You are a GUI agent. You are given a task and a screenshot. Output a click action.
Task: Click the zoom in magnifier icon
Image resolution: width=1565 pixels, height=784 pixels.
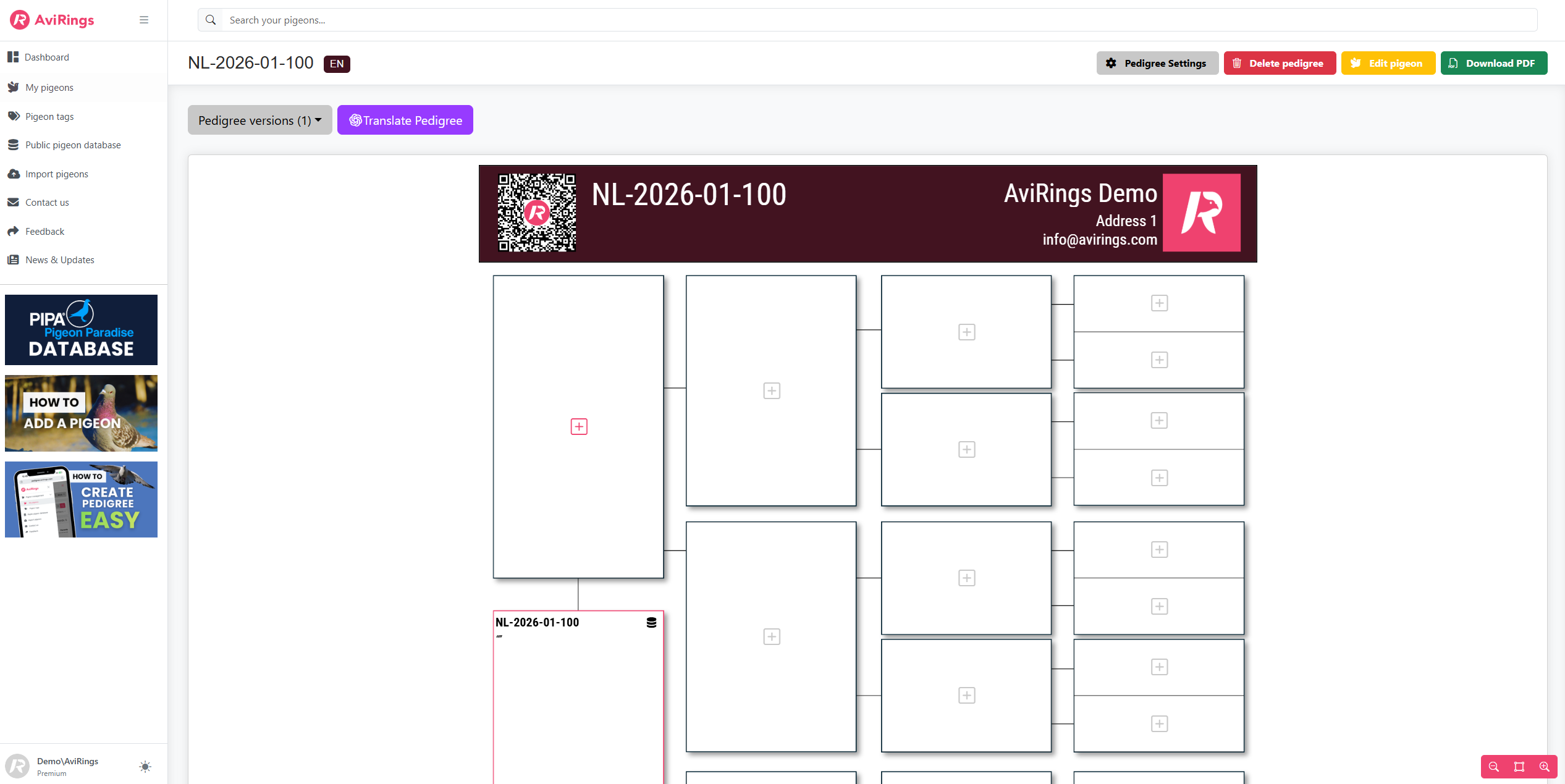(1544, 767)
